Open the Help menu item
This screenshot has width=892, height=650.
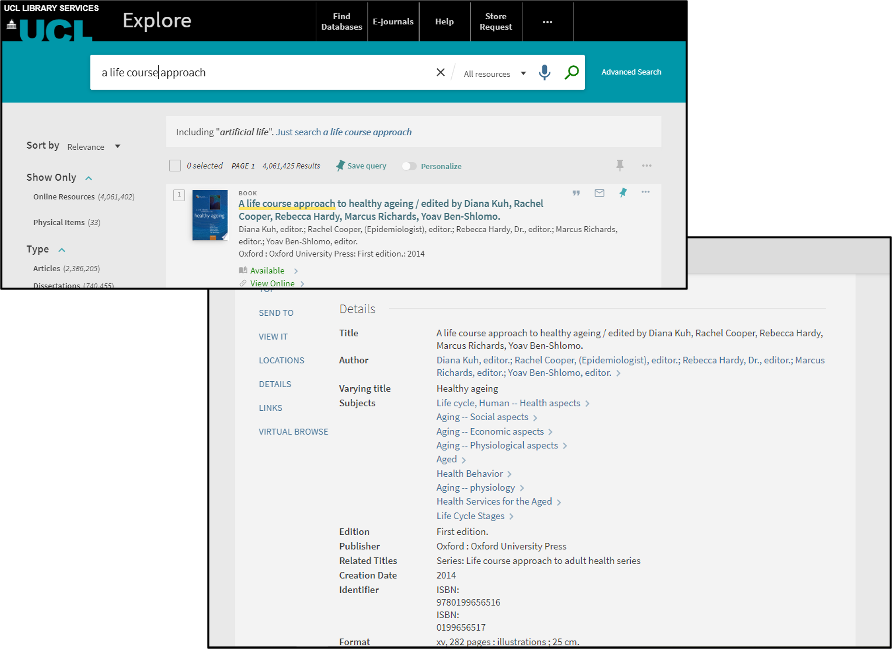point(444,22)
